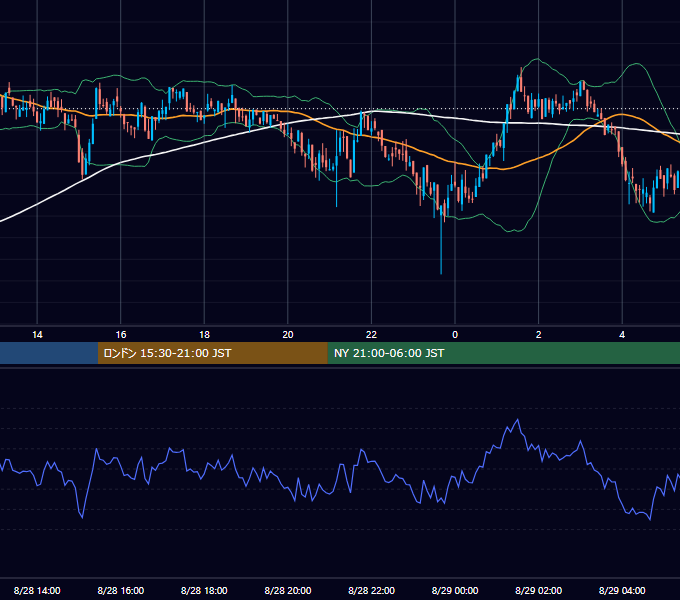Click the '8/29 04:00' date label
The height and width of the screenshot is (600, 680).
[x=622, y=590]
